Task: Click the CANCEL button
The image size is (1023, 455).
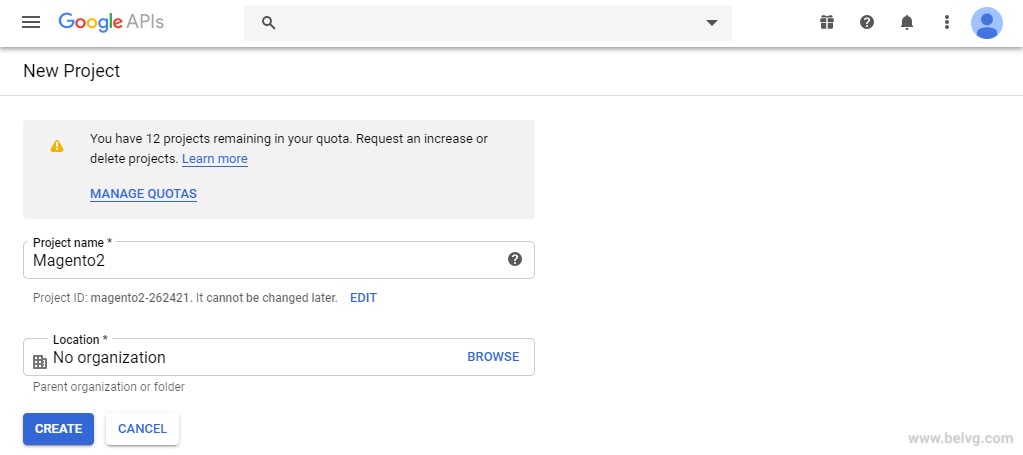Action: click(142, 429)
